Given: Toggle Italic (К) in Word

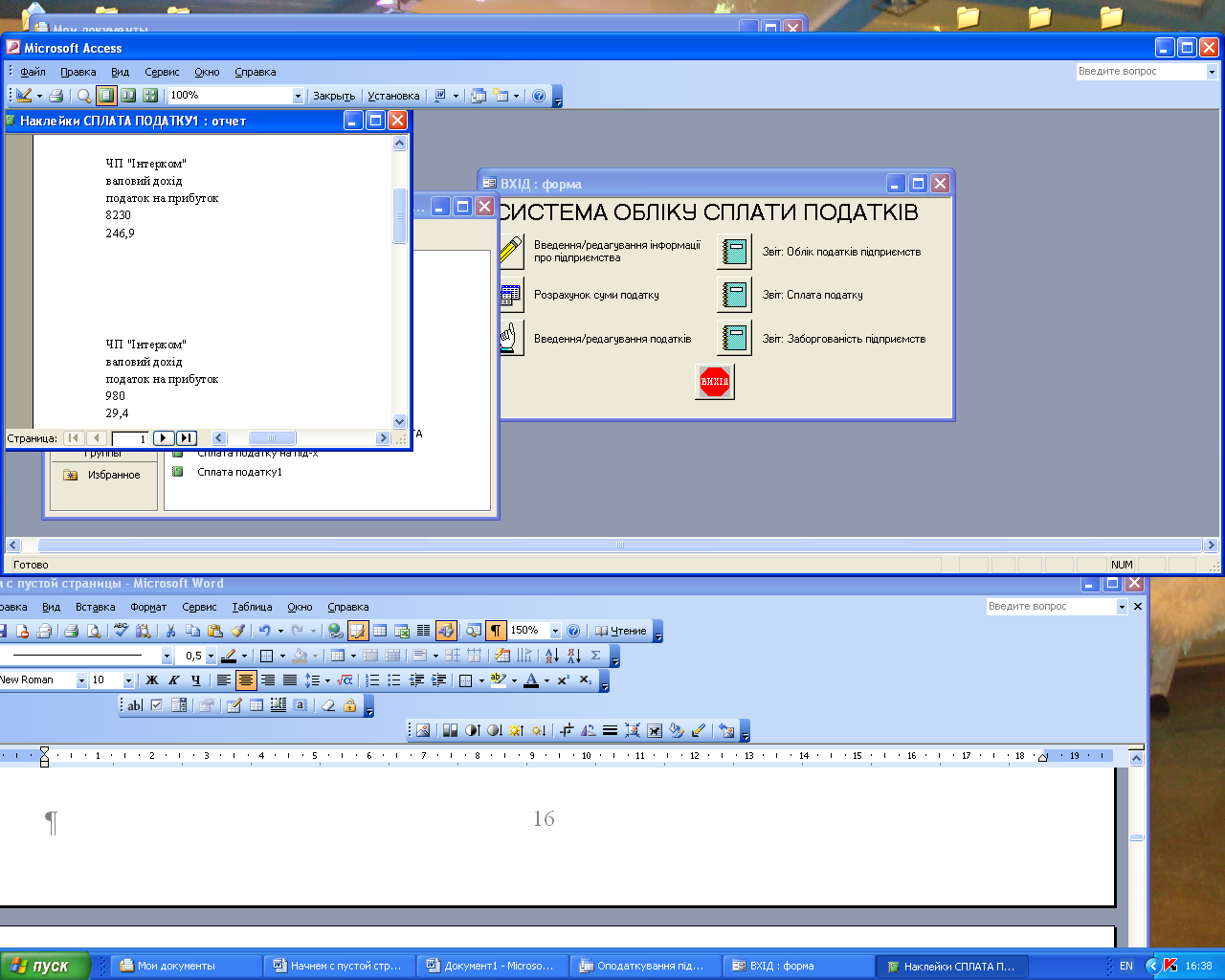Looking at the screenshot, I should [173, 680].
